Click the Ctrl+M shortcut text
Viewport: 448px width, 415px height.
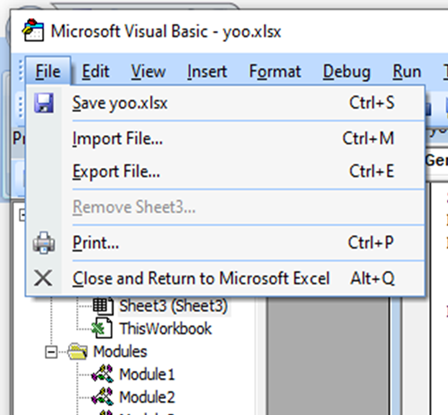tap(368, 138)
